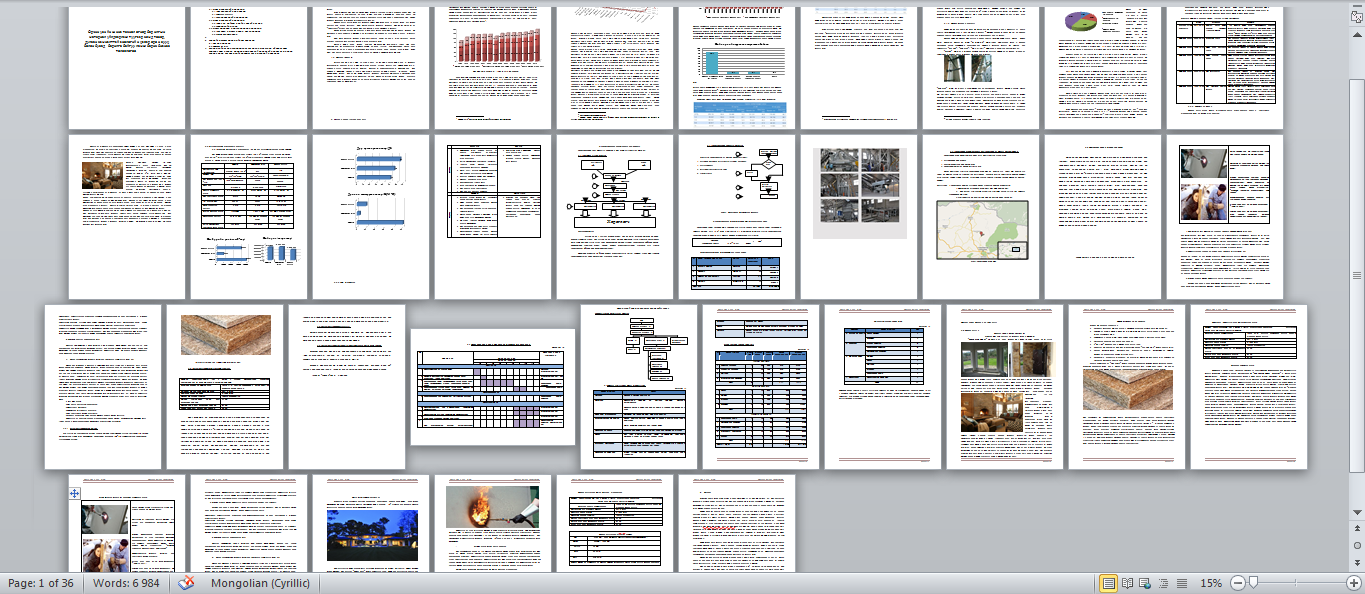Click the Zoom Out minus button
Screen dimensions: 1365x594
(1238, 583)
